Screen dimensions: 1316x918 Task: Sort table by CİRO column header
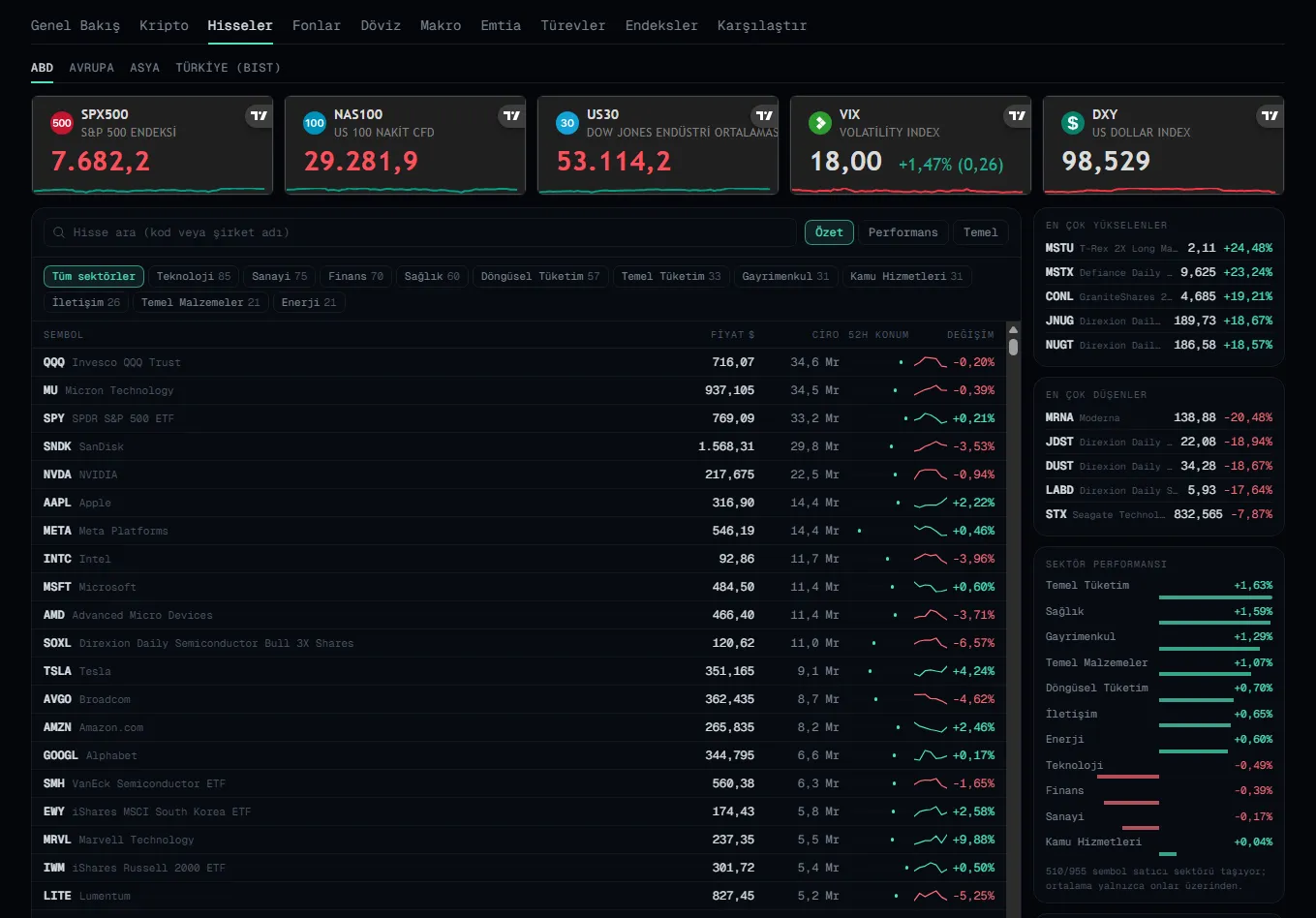click(825, 335)
